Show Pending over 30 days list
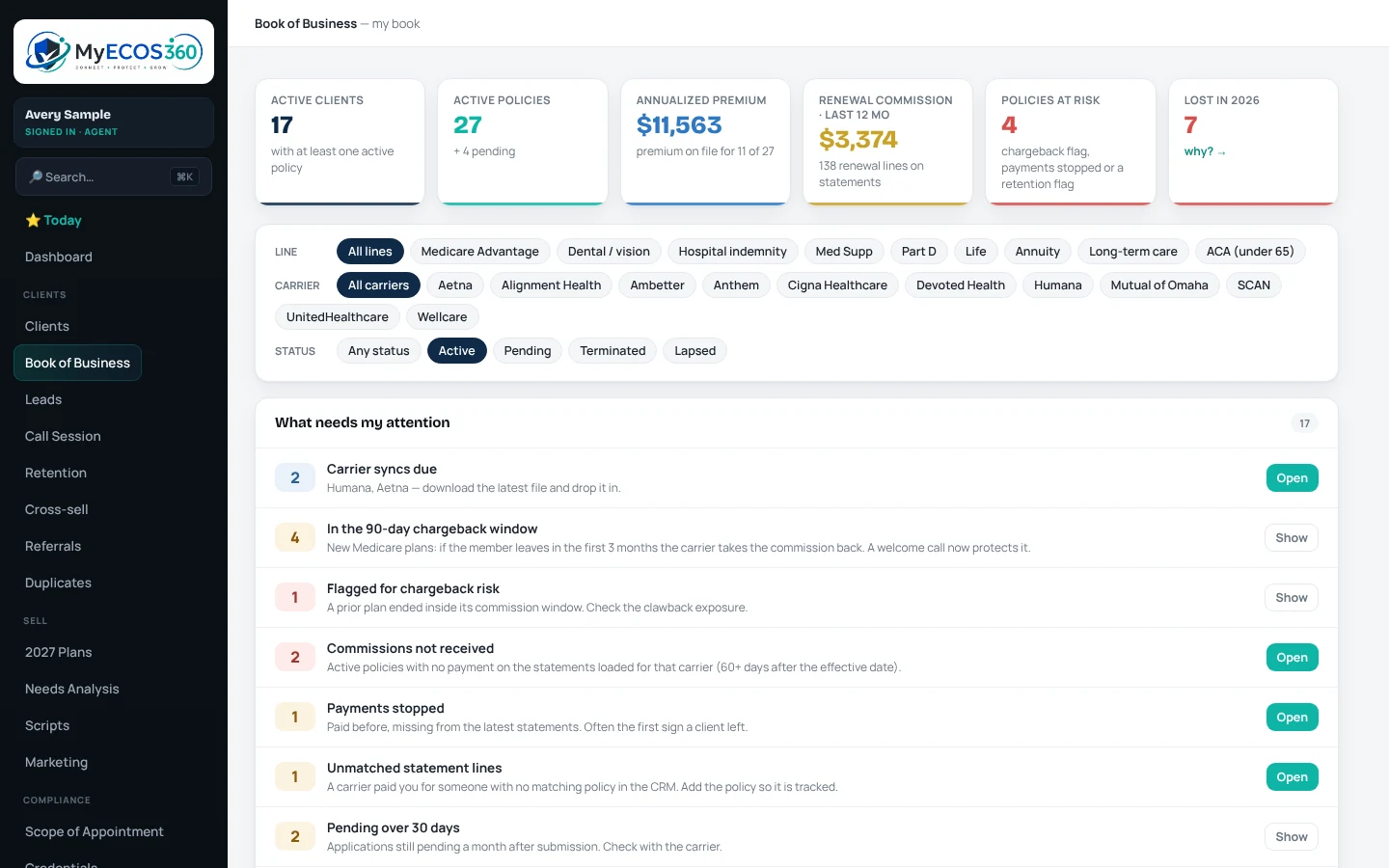Viewport: 1389px width, 868px height. pyautogui.click(x=1292, y=837)
